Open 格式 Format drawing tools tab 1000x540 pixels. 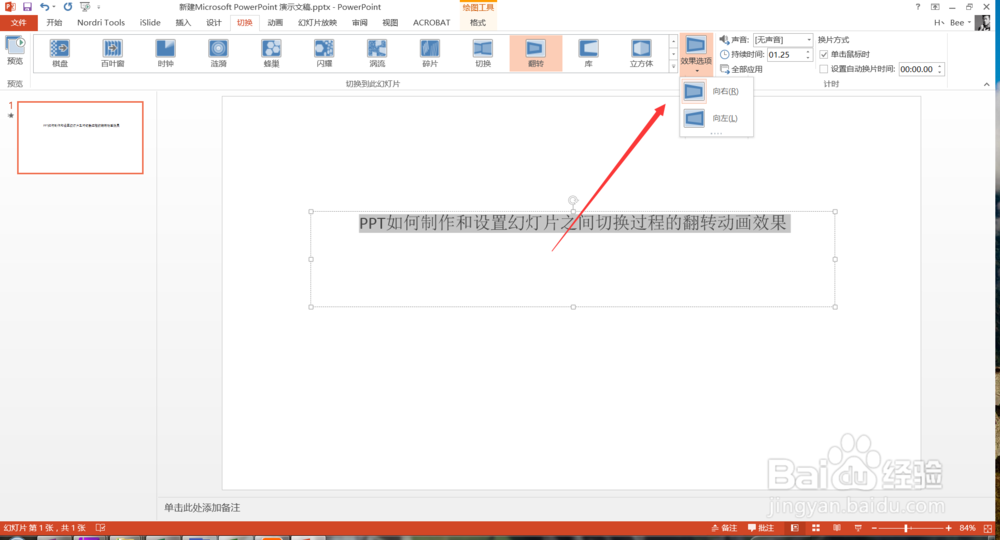(x=478, y=22)
